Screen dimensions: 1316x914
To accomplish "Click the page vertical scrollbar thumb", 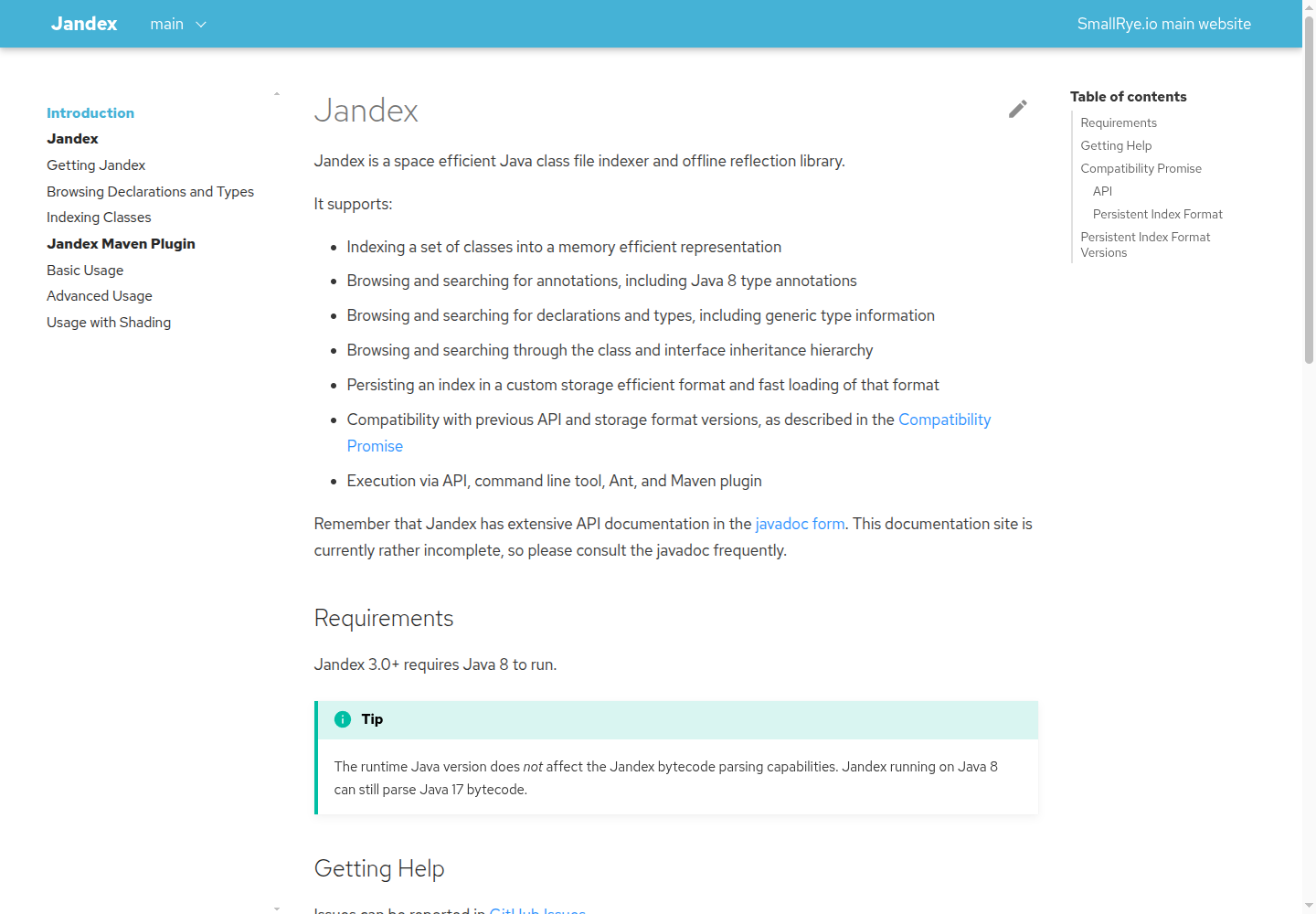I will pyautogui.click(x=1309, y=192).
